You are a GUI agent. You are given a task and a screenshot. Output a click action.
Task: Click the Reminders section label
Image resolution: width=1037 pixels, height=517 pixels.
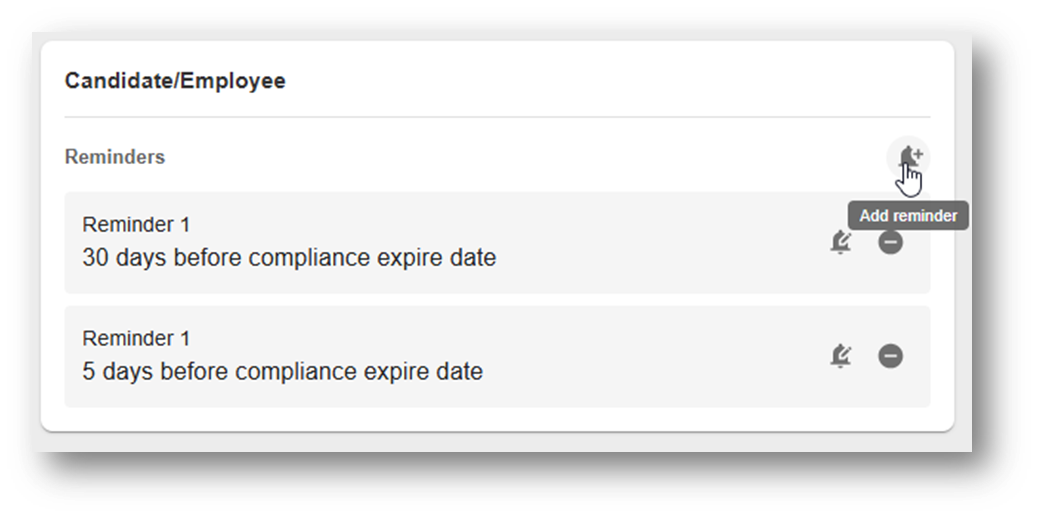pos(115,157)
